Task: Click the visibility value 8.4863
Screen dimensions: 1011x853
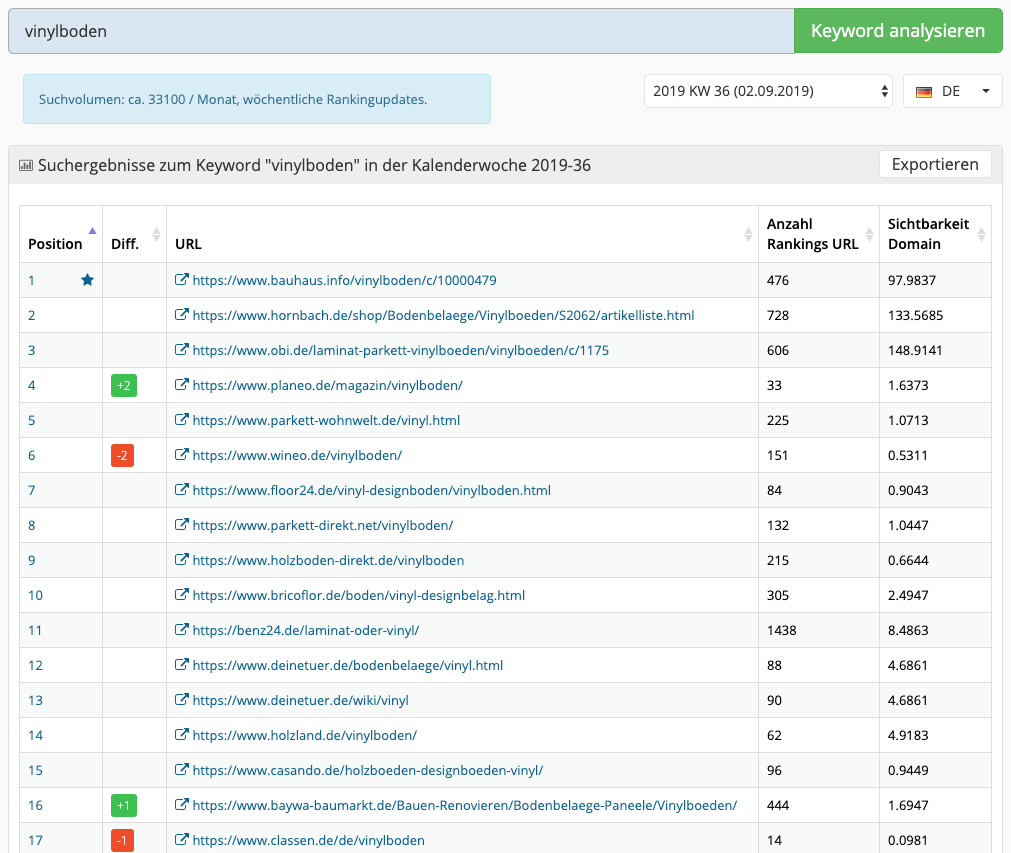Action: point(908,630)
